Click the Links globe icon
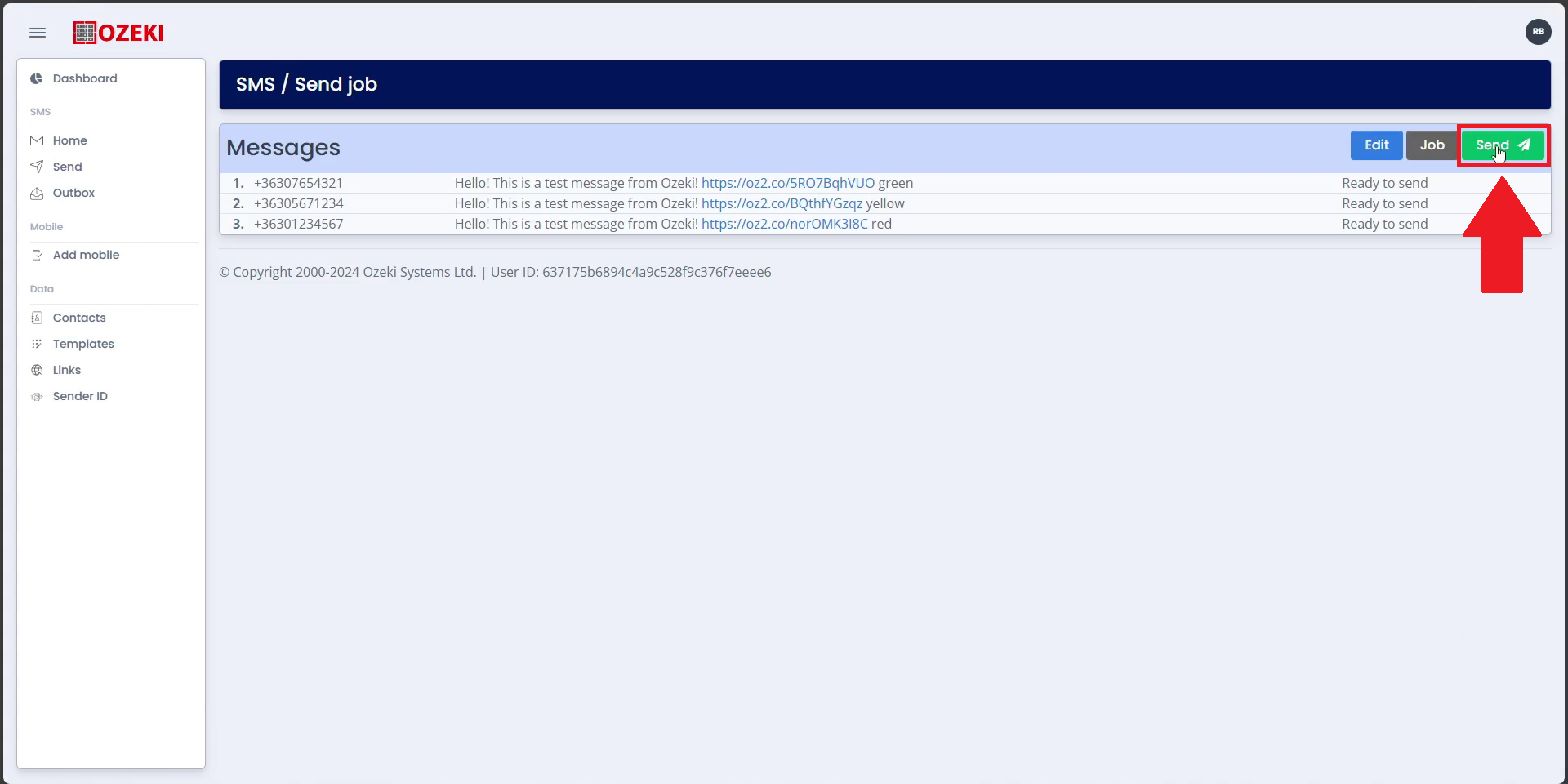This screenshot has height=784, width=1568. 37,370
